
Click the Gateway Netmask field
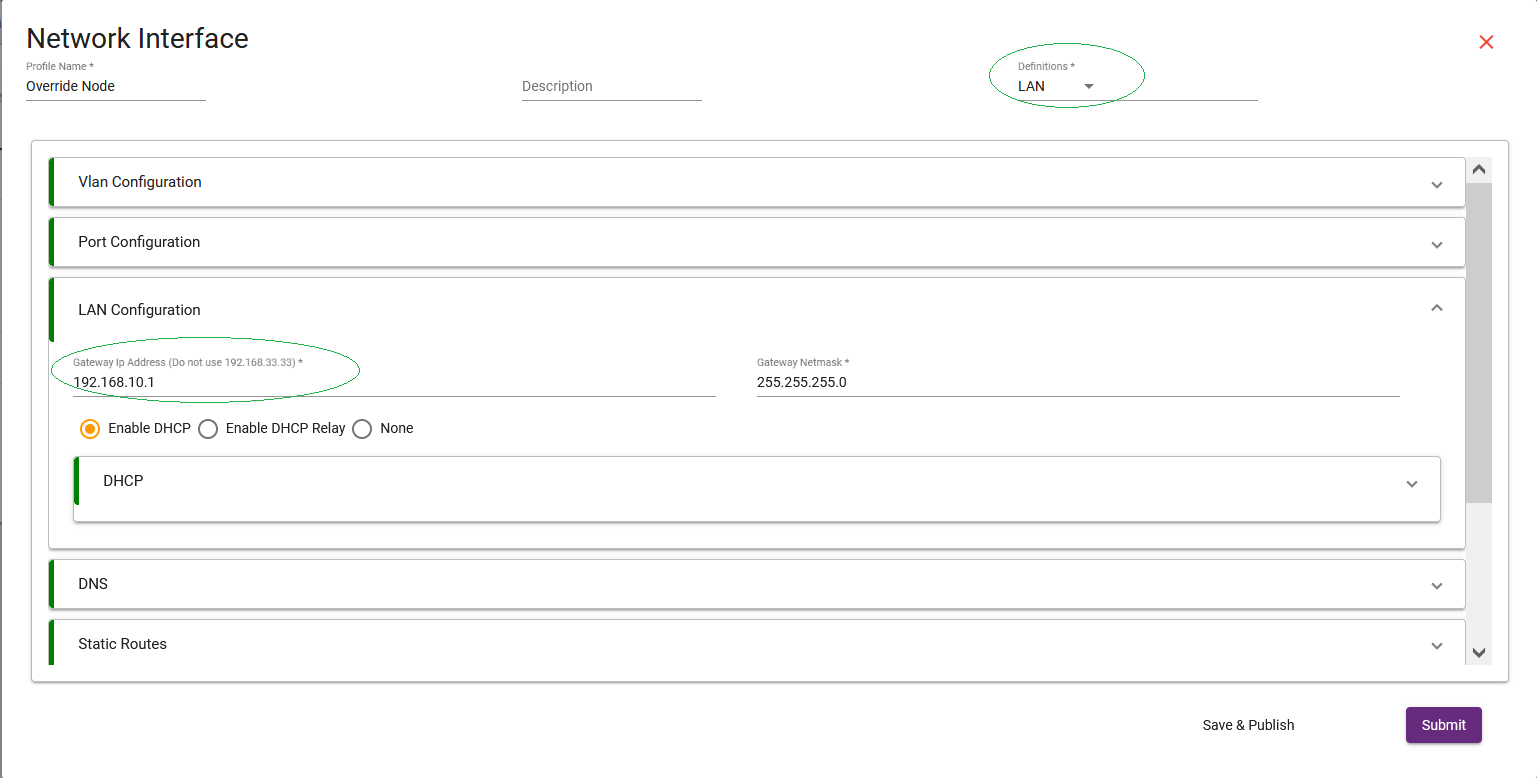1078,382
